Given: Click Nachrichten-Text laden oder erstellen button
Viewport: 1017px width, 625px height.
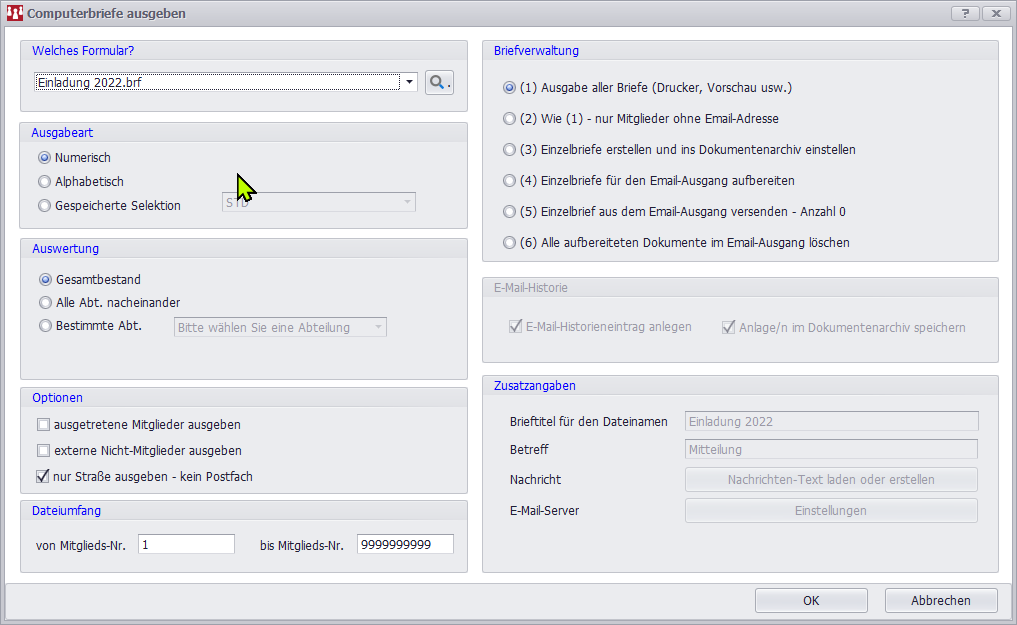Looking at the screenshot, I should pos(830,479).
